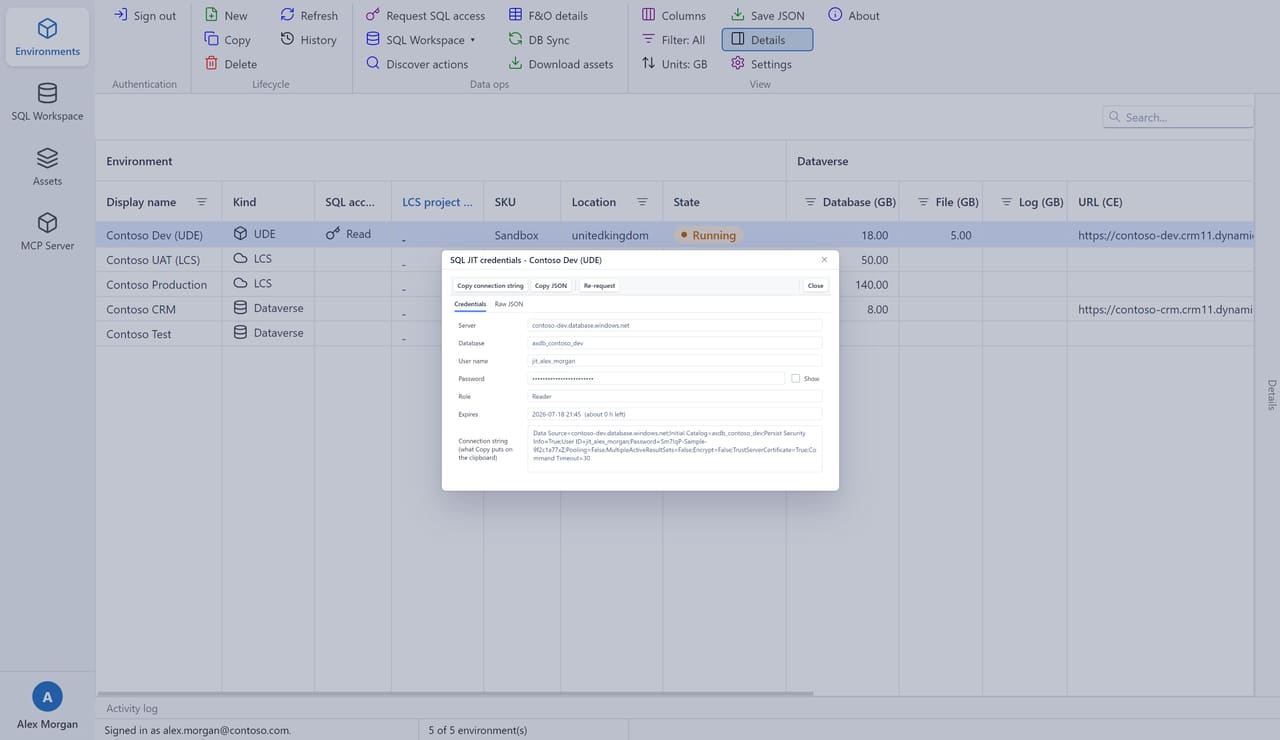Open filter on Display name column
Screen dimensions: 1280x740
coord(201,202)
